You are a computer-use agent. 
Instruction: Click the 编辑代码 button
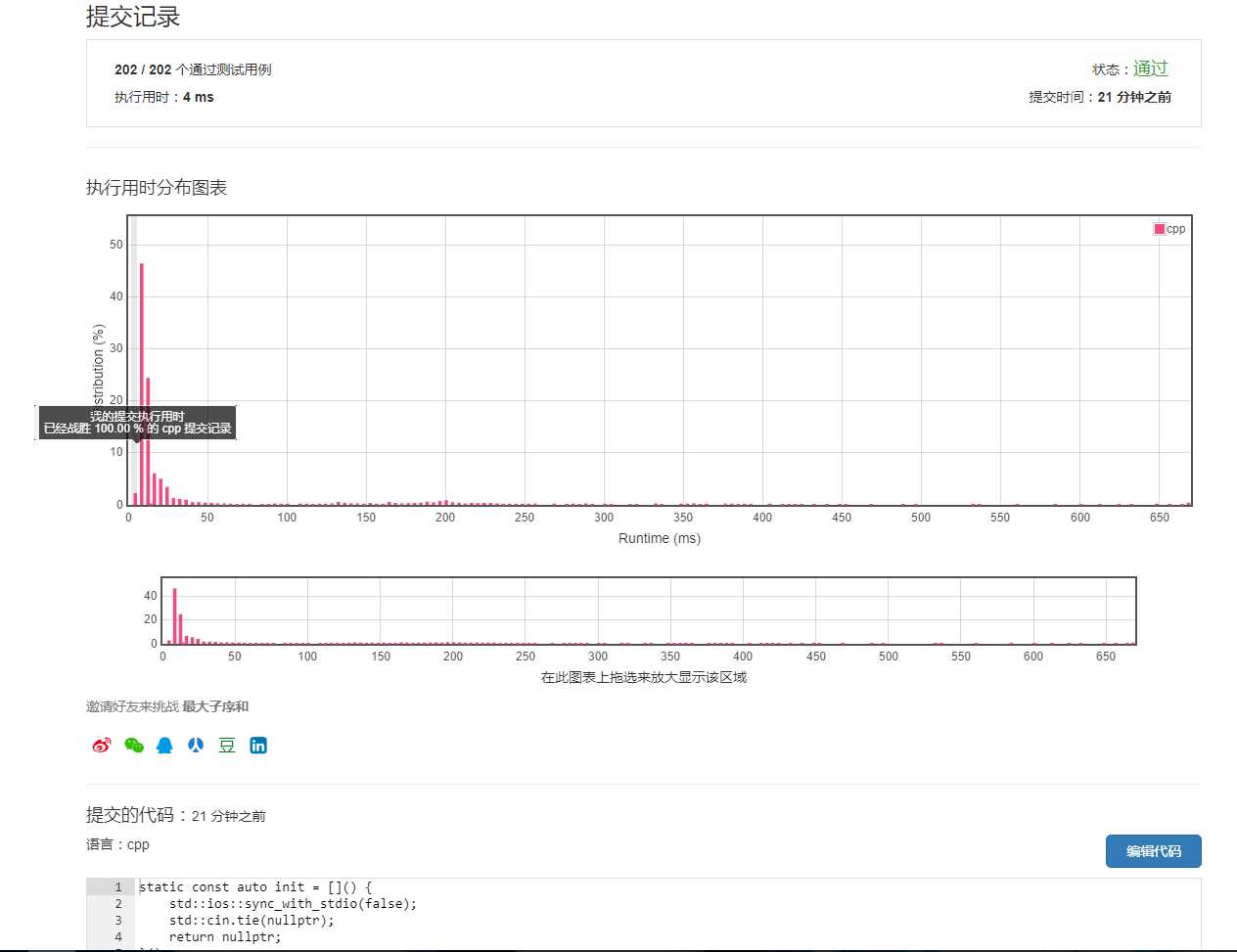click(x=1153, y=851)
